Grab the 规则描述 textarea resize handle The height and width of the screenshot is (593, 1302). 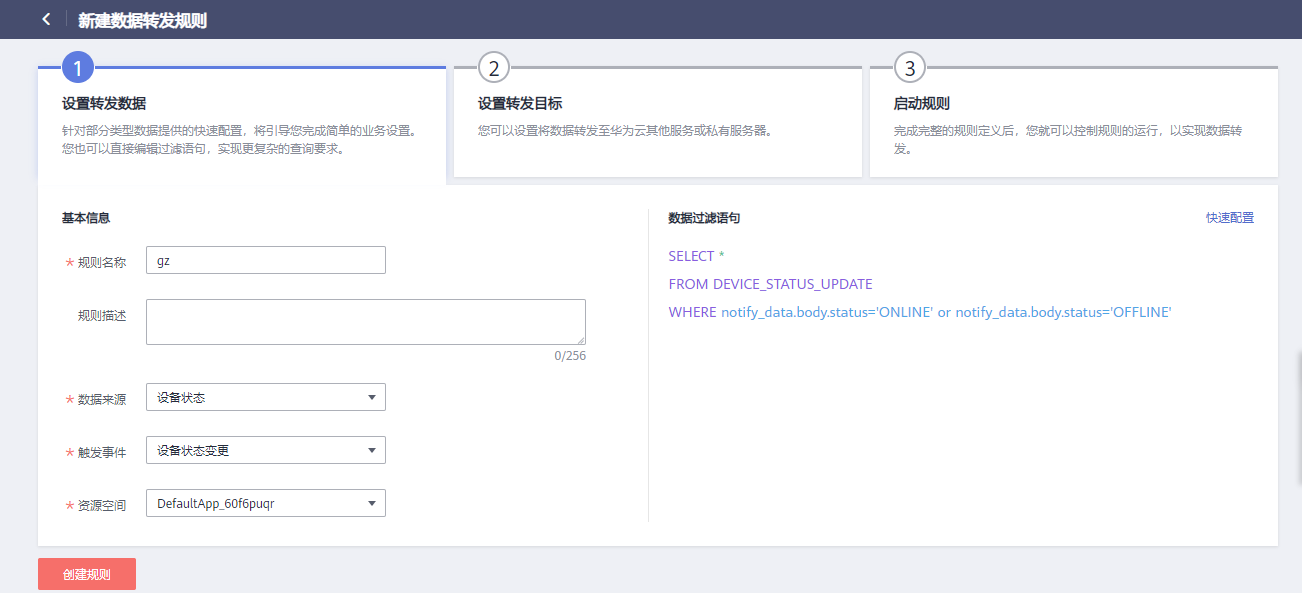pyautogui.click(x=580, y=339)
